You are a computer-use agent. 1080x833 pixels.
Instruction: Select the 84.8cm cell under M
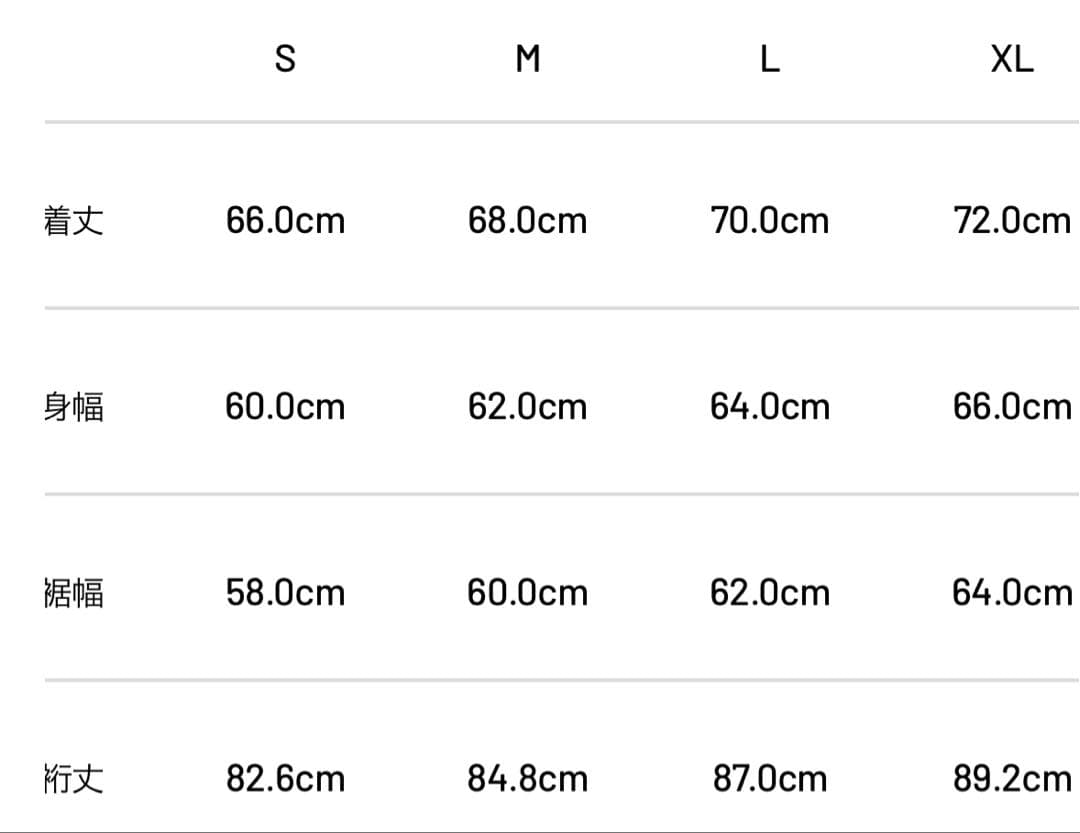pyautogui.click(x=527, y=778)
